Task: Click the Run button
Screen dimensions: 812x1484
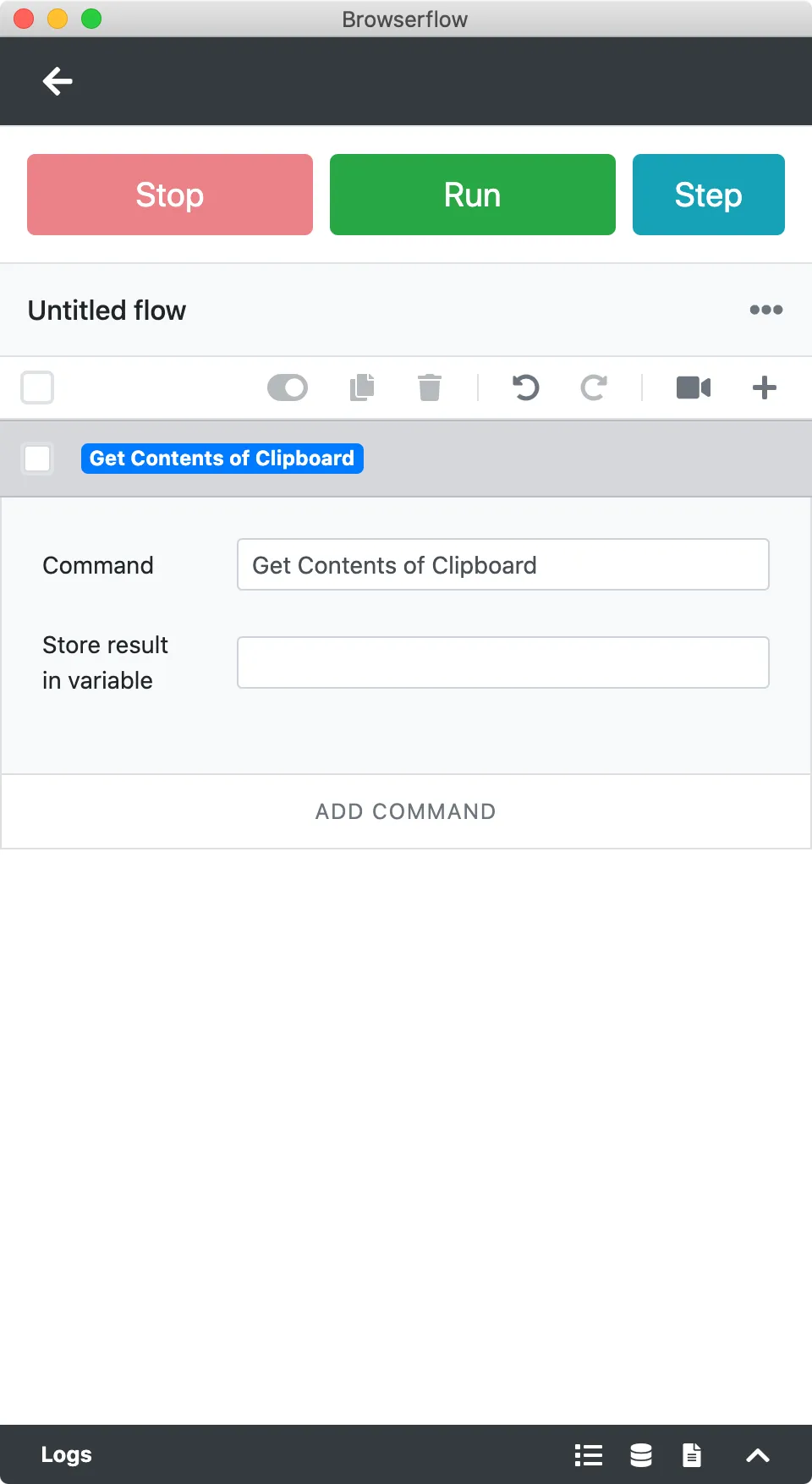Action: [473, 195]
